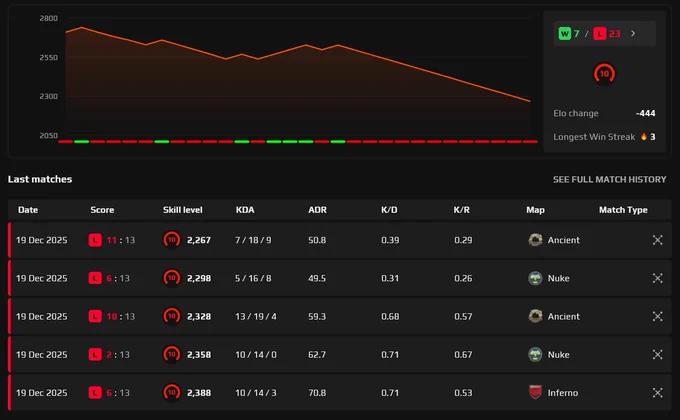Click the KDA value 5 / 16 / 8

(253, 278)
